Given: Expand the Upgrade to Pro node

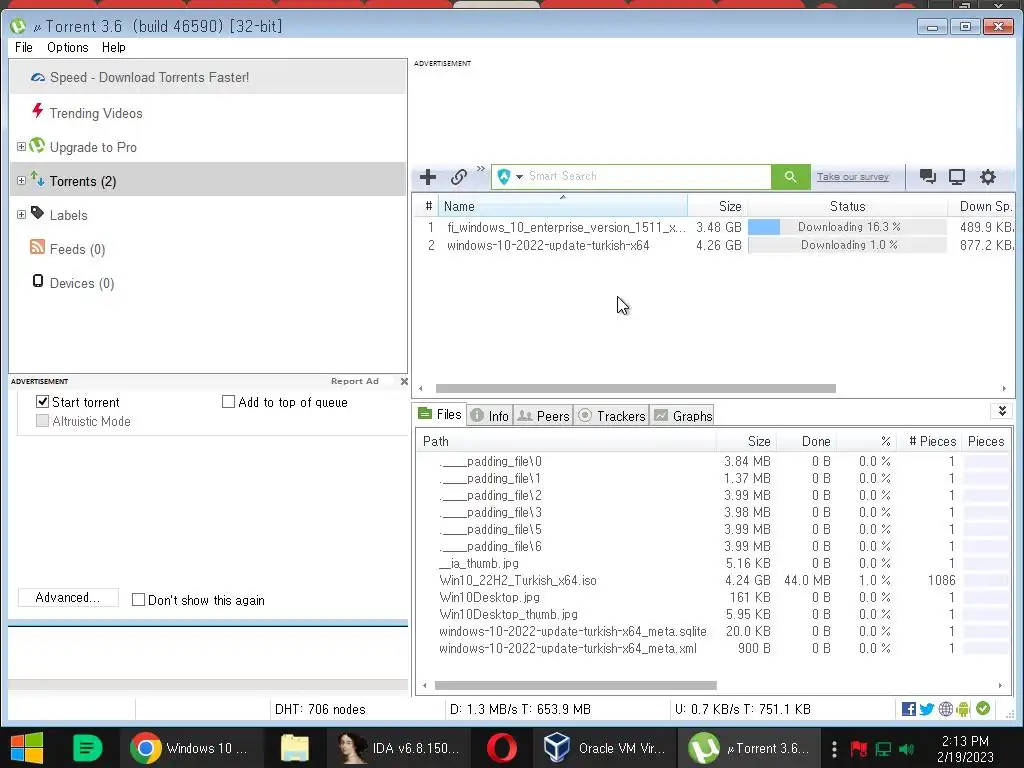Looking at the screenshot, I should tap(21, 146).
